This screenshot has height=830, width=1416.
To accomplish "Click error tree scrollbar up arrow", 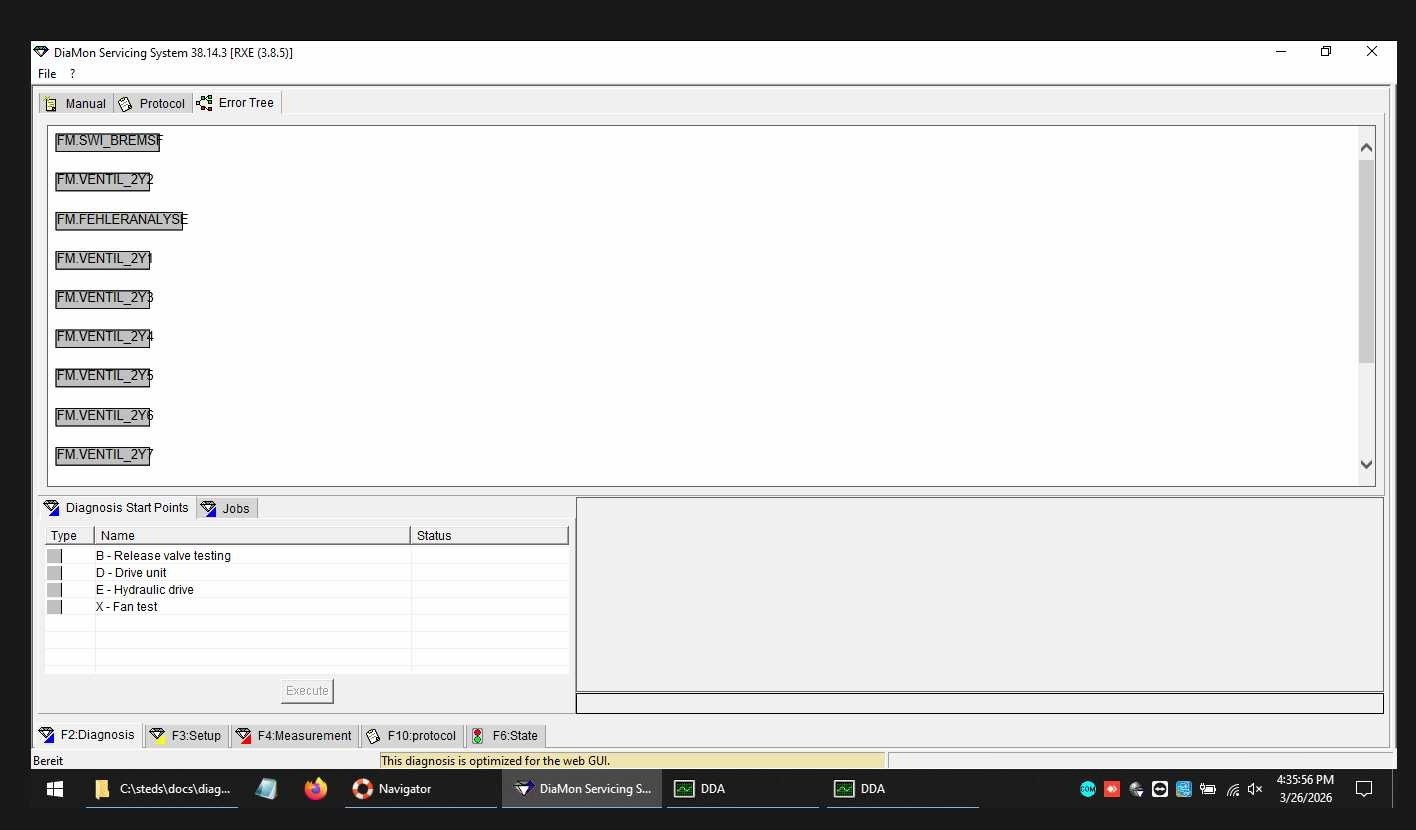I will click(1367, 148).
